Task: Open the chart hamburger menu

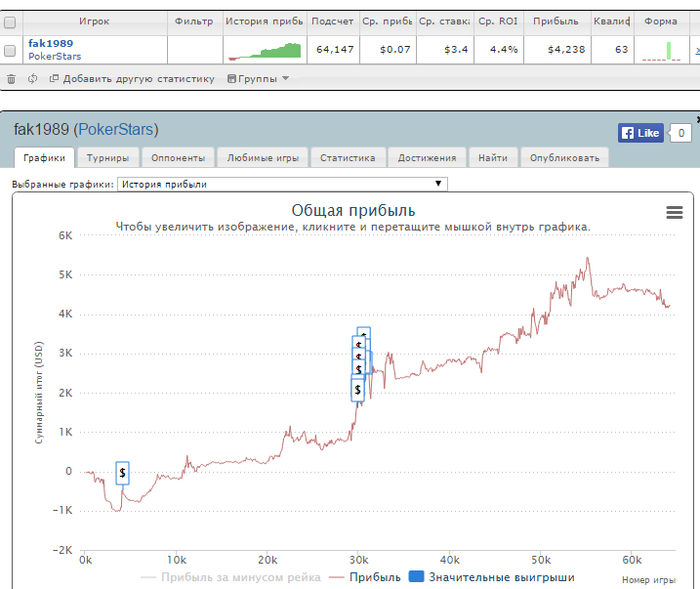Action: (x=674, y=212)
